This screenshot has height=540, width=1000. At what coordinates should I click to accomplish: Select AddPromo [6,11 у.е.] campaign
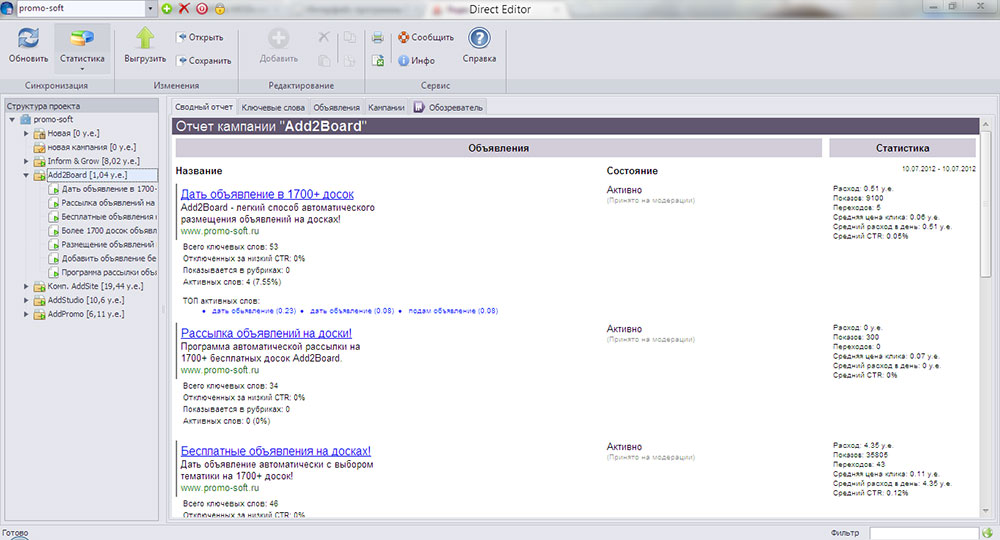click(x=86, y=314)
